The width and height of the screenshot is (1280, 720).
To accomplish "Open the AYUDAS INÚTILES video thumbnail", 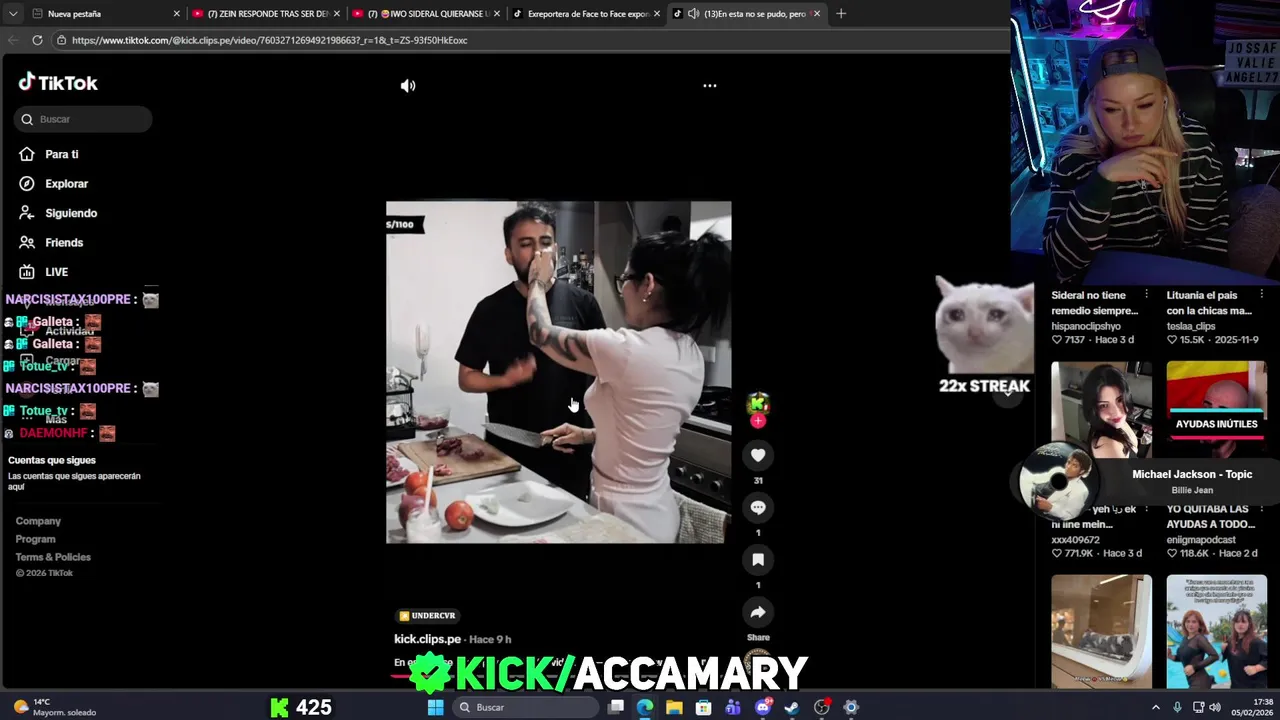I will pyautogui.click(x=1216, y=410).
